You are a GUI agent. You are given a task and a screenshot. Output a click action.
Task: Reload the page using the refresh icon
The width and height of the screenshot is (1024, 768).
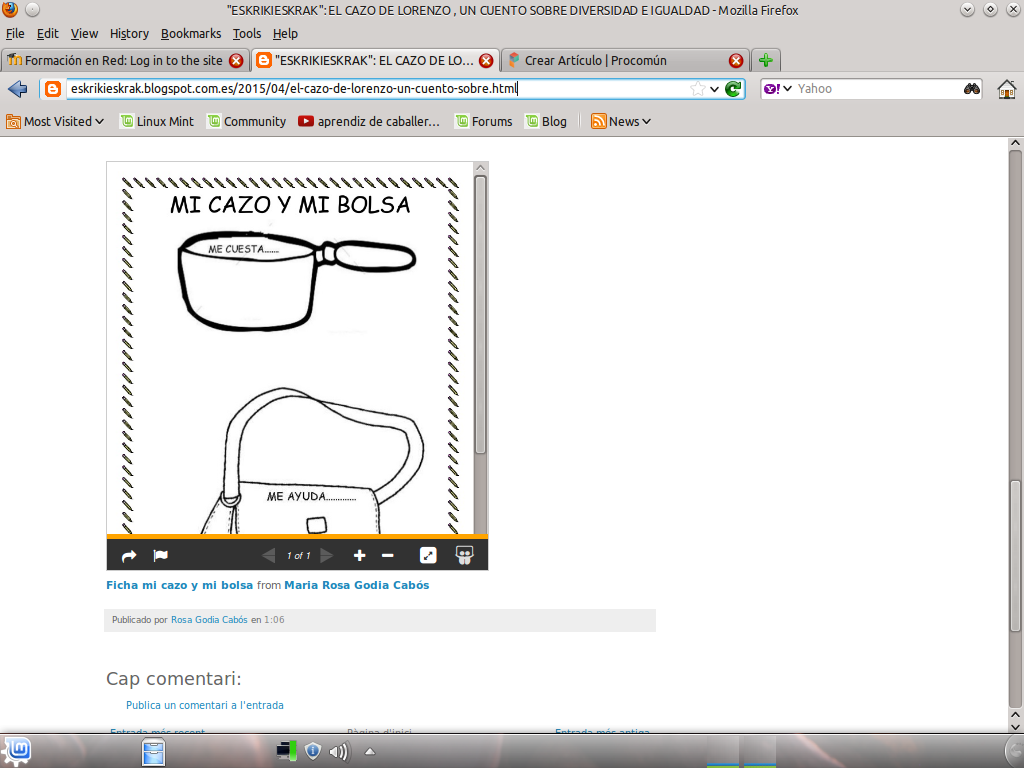[734, 89]
